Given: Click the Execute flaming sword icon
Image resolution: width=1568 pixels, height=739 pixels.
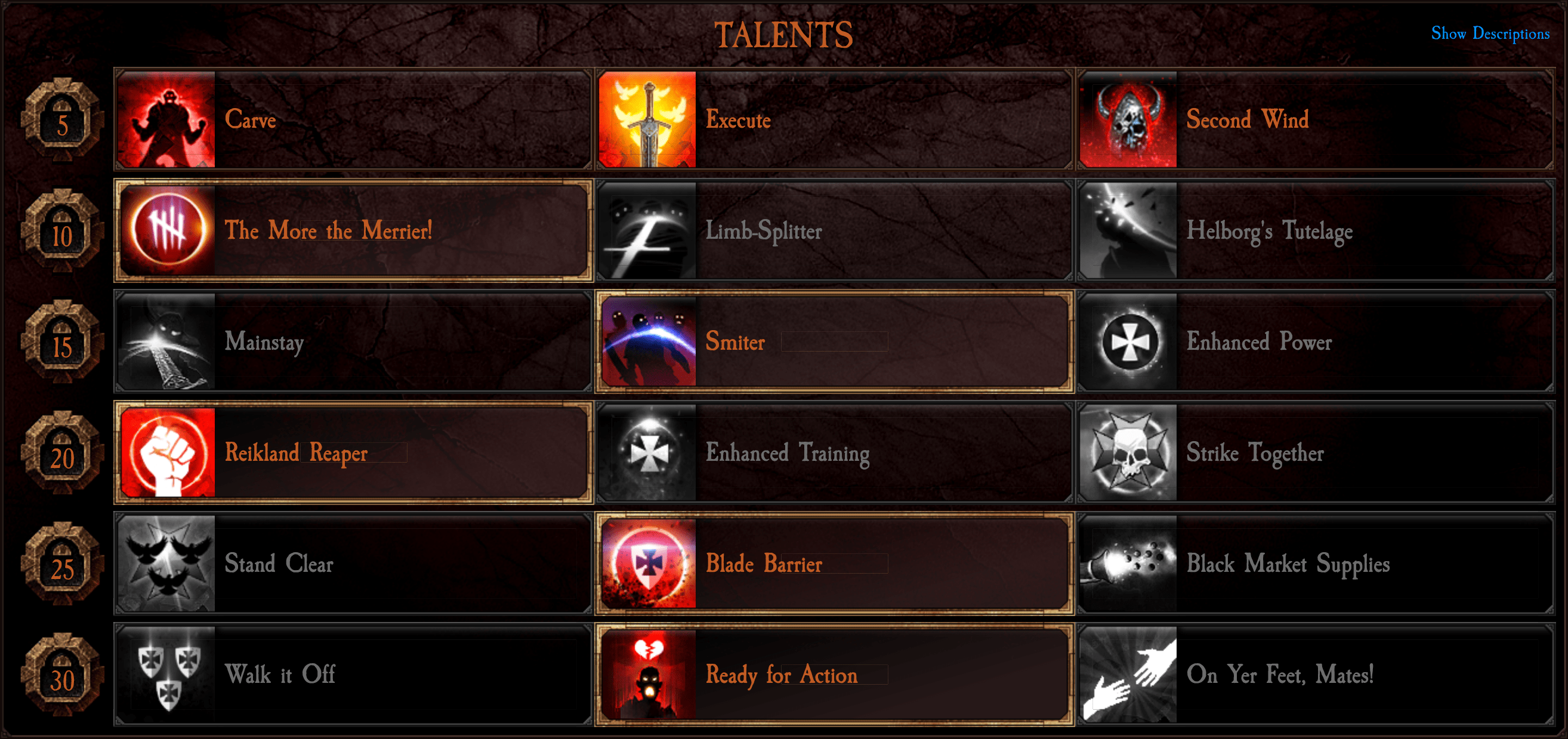Looking at the screenshot, I should pos(647,119).
